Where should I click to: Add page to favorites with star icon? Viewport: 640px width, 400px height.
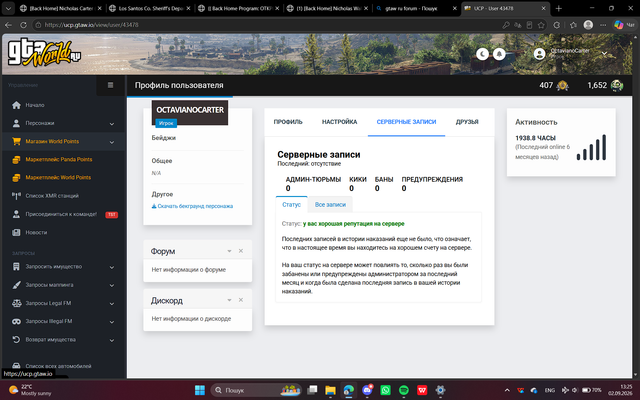(541, 25)
